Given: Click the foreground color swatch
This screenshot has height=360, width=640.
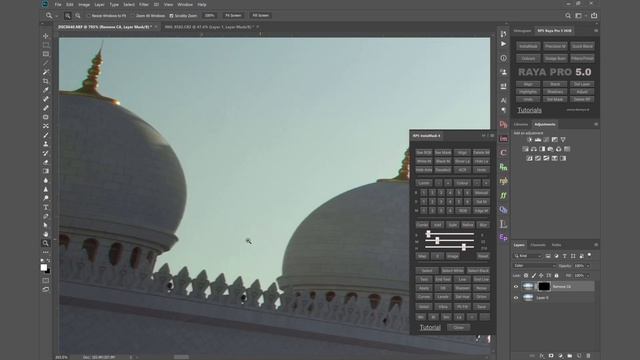Looking at the screenshot, I should tap(44, 267).
